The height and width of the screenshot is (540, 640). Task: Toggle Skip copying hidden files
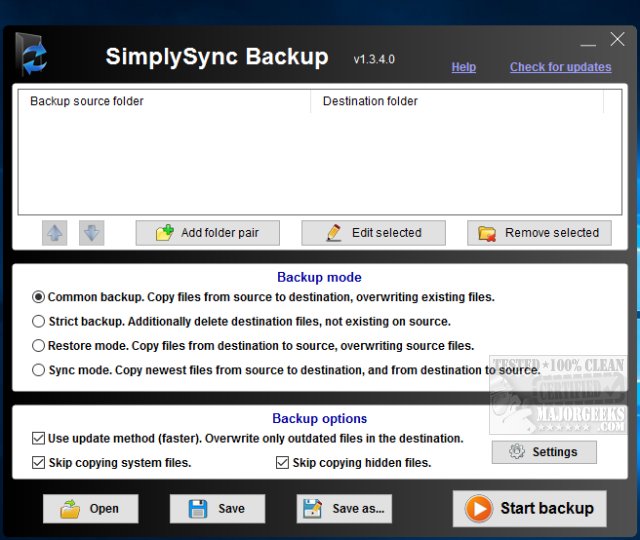pos(283,463)
